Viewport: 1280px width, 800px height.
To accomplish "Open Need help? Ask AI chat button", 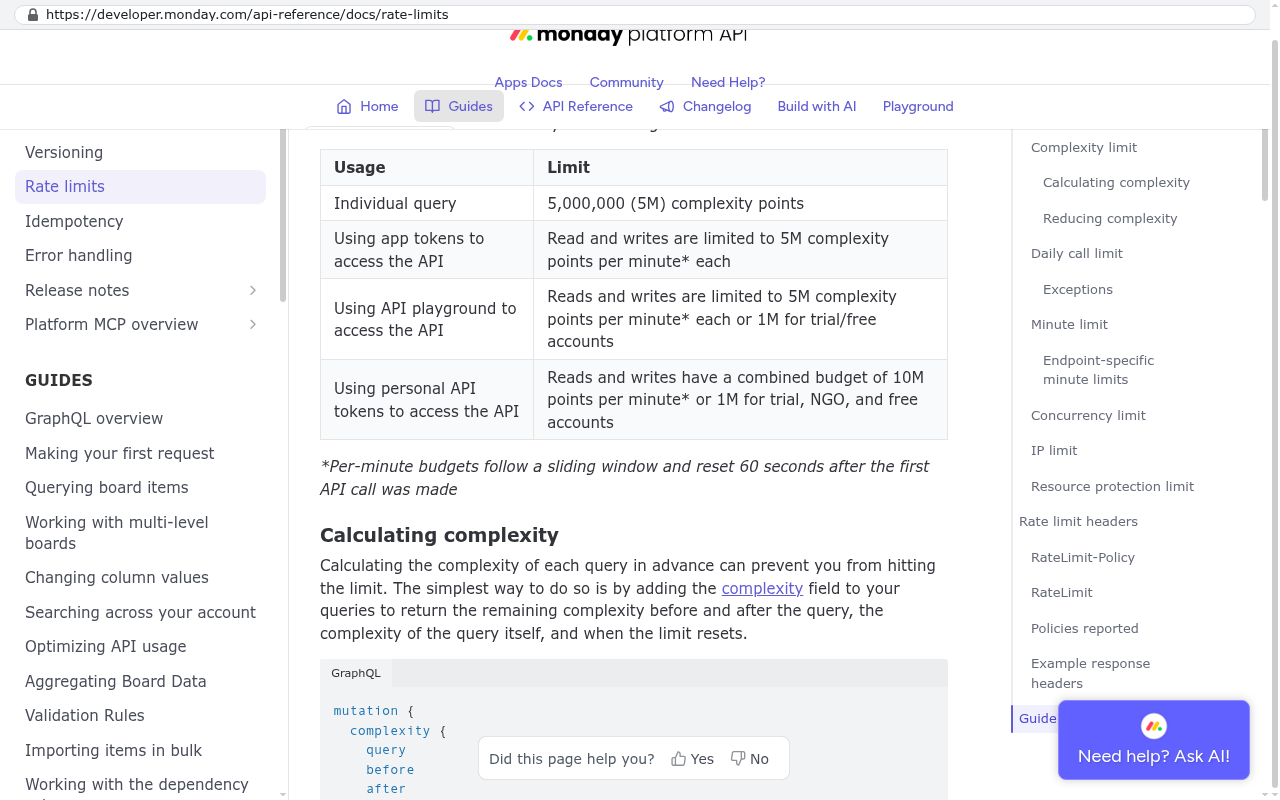I will (x=1154, y=740).
